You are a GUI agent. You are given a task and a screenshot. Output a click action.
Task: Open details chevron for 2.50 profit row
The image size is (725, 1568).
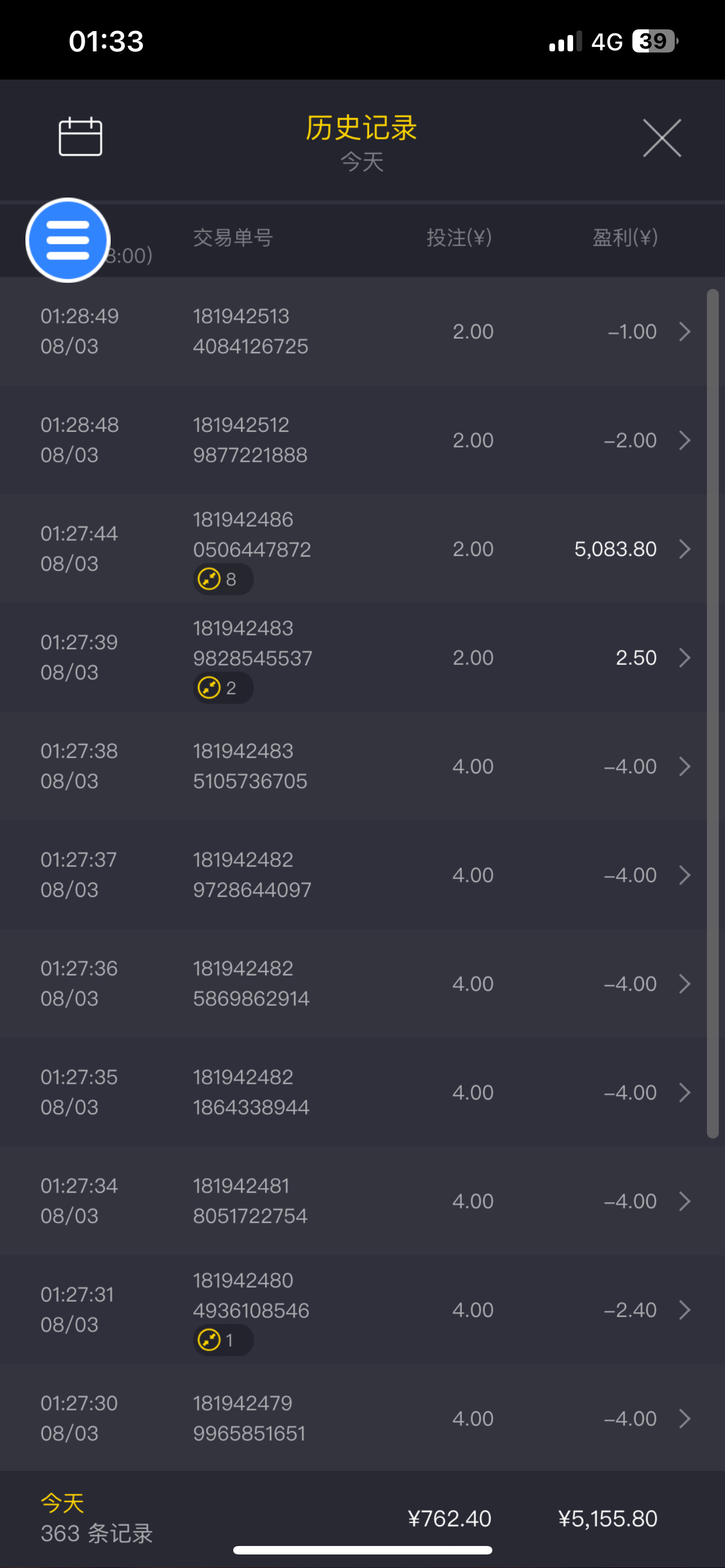[684, 658]
